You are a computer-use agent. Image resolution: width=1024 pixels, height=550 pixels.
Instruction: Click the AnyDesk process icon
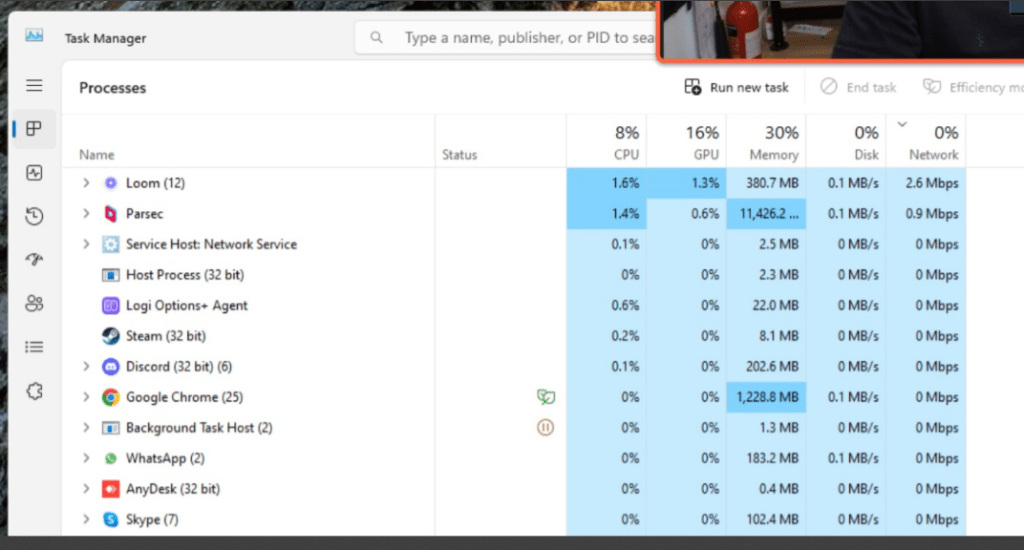click(x=110, y=489)
